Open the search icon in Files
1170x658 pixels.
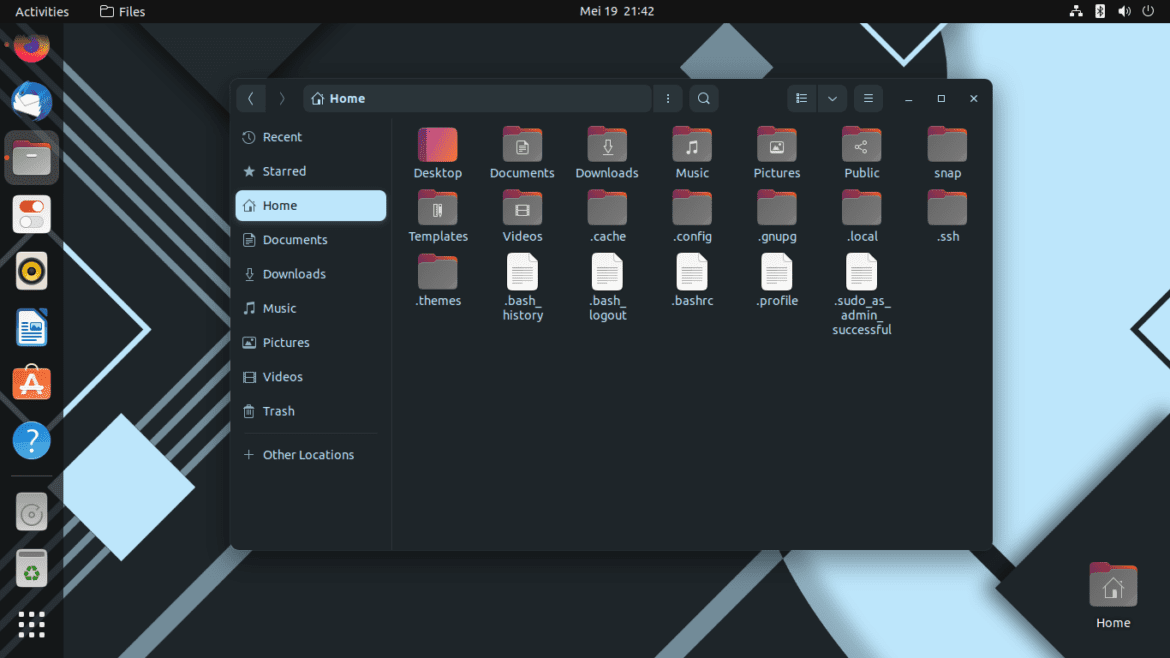click(704, 98)
